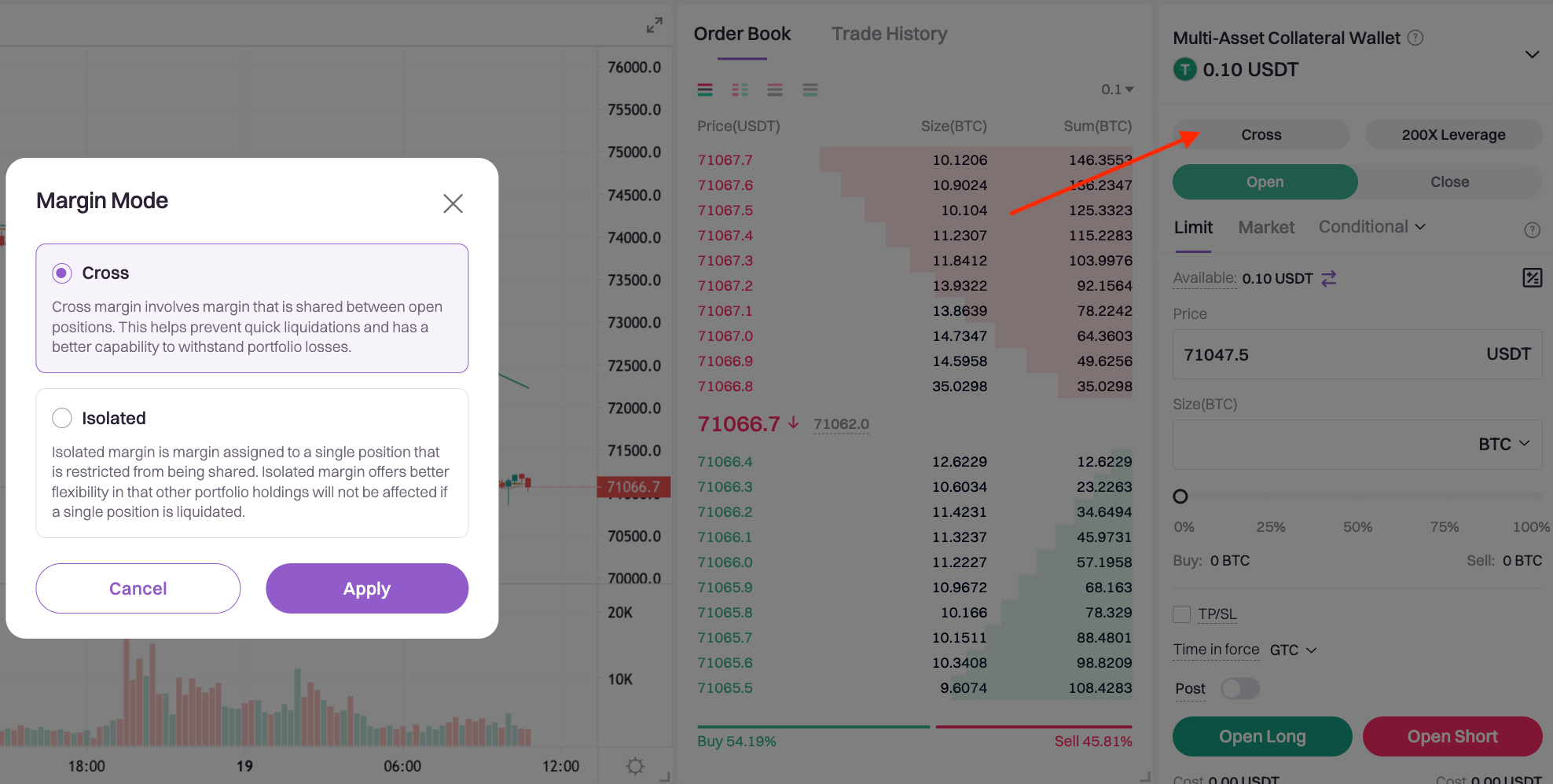Toggle the Post switch on
Viewport: 1553px width, 784px height.
[1240, 689]
